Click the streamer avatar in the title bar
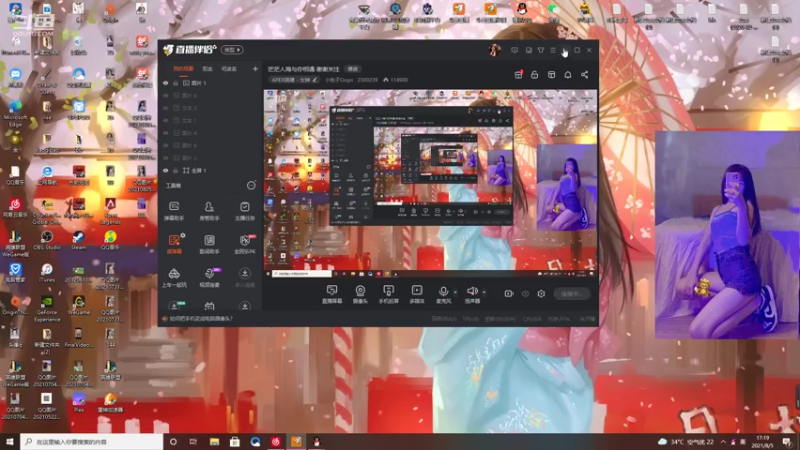 coord(494,49)
